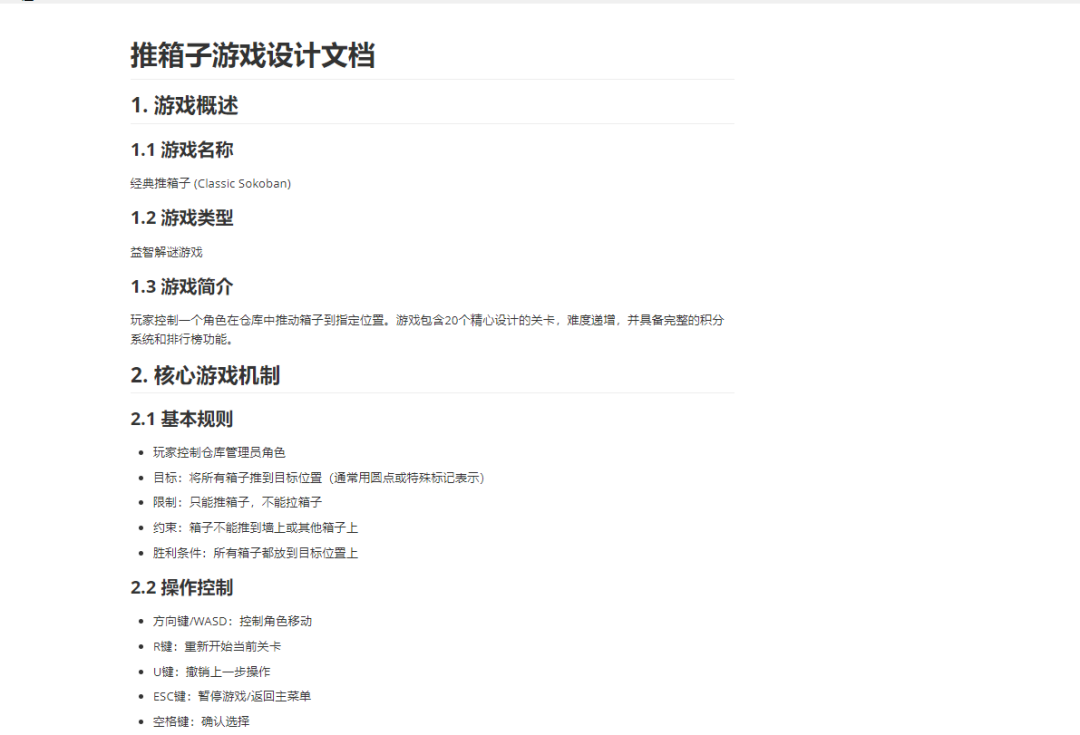1080x735 pixels.
Task: Click the title 推箱子游戏设计文档
Action: tap(252, 55)
